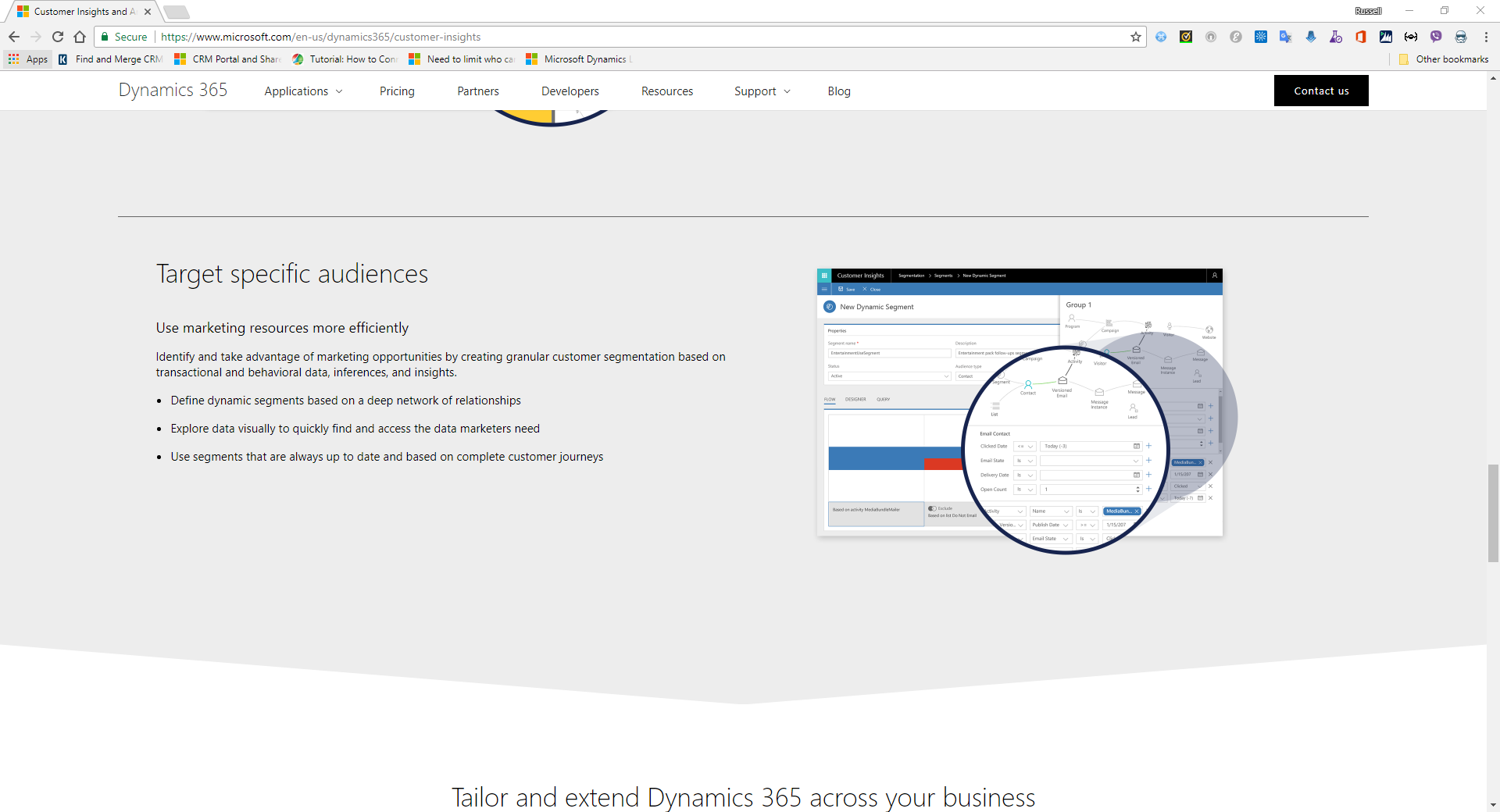1500x812 pixels.
Task: Open the Google Translate extension
Action: 1285,37
